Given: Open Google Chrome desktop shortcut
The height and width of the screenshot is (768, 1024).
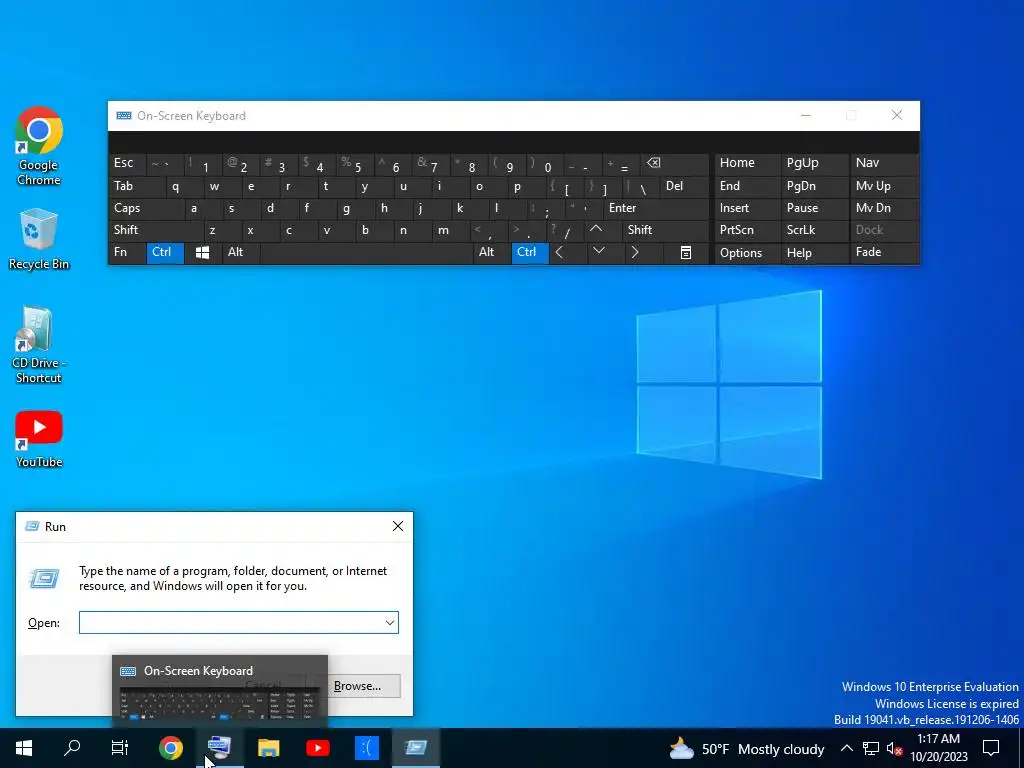Looking at the screenshot, I should point(39,146).
